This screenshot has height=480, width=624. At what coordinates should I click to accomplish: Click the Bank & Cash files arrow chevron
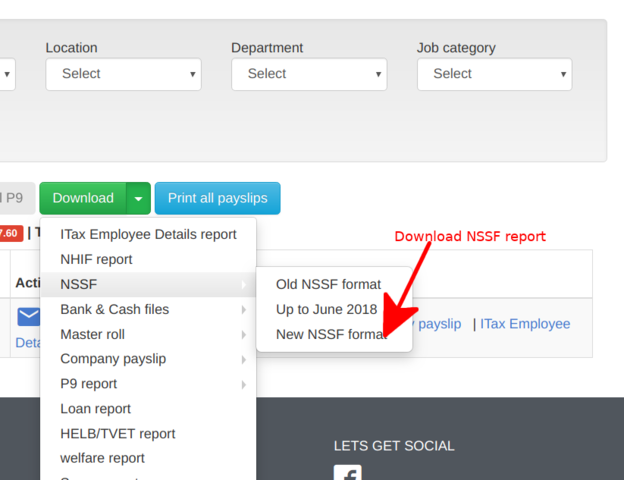pyautogui.click(x=244, y=310)
